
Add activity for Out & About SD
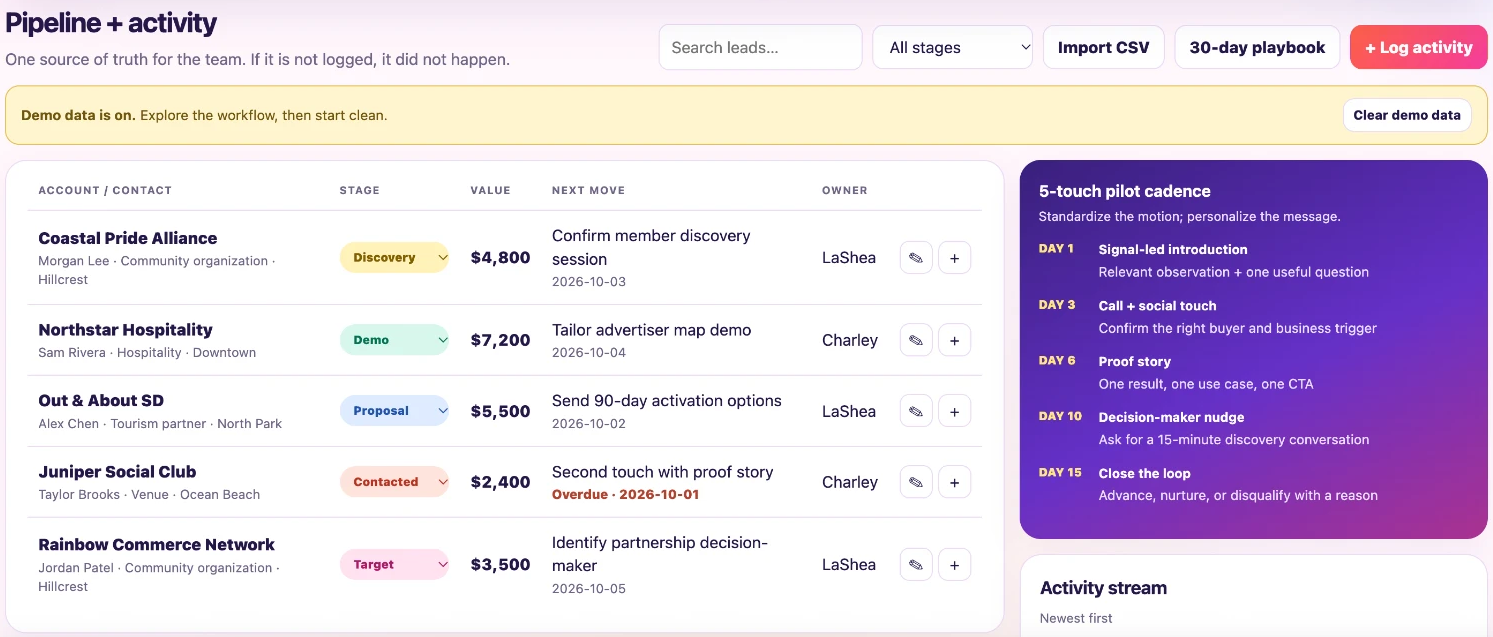[954, 411]
